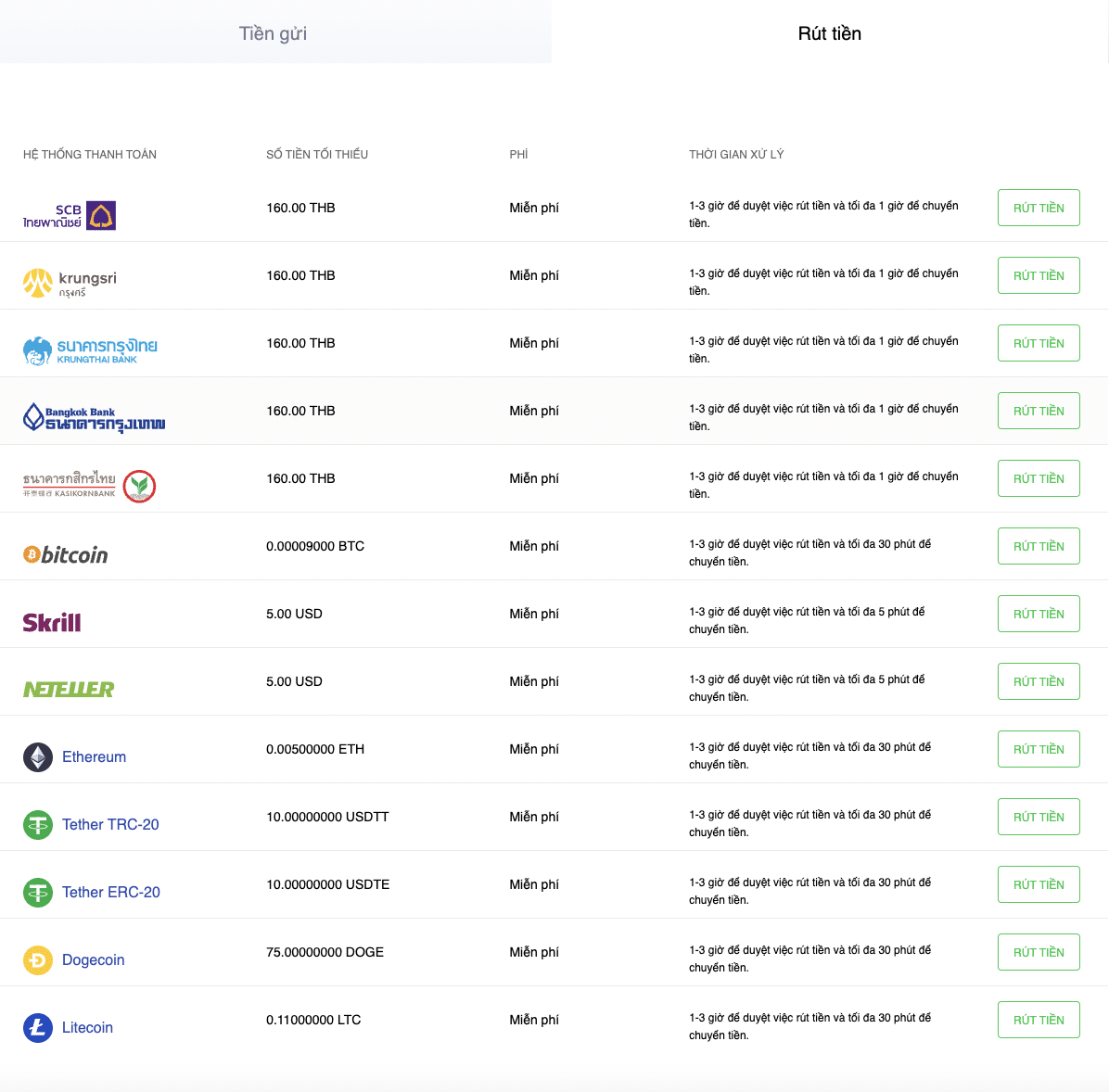Click the Kasikornbank logo
This screenshot has height=1092, width=1109.
[89, 486]
